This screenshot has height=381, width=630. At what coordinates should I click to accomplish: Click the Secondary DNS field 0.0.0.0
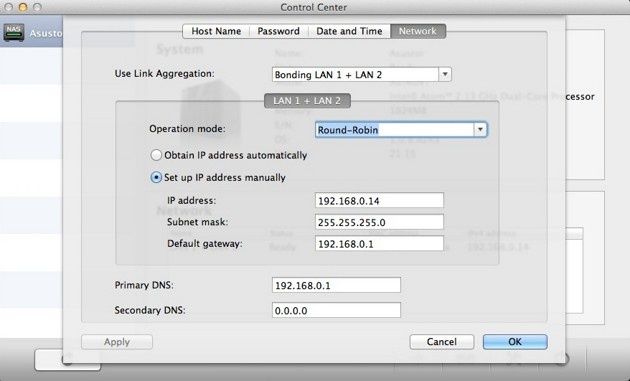[x=336, y=310]
